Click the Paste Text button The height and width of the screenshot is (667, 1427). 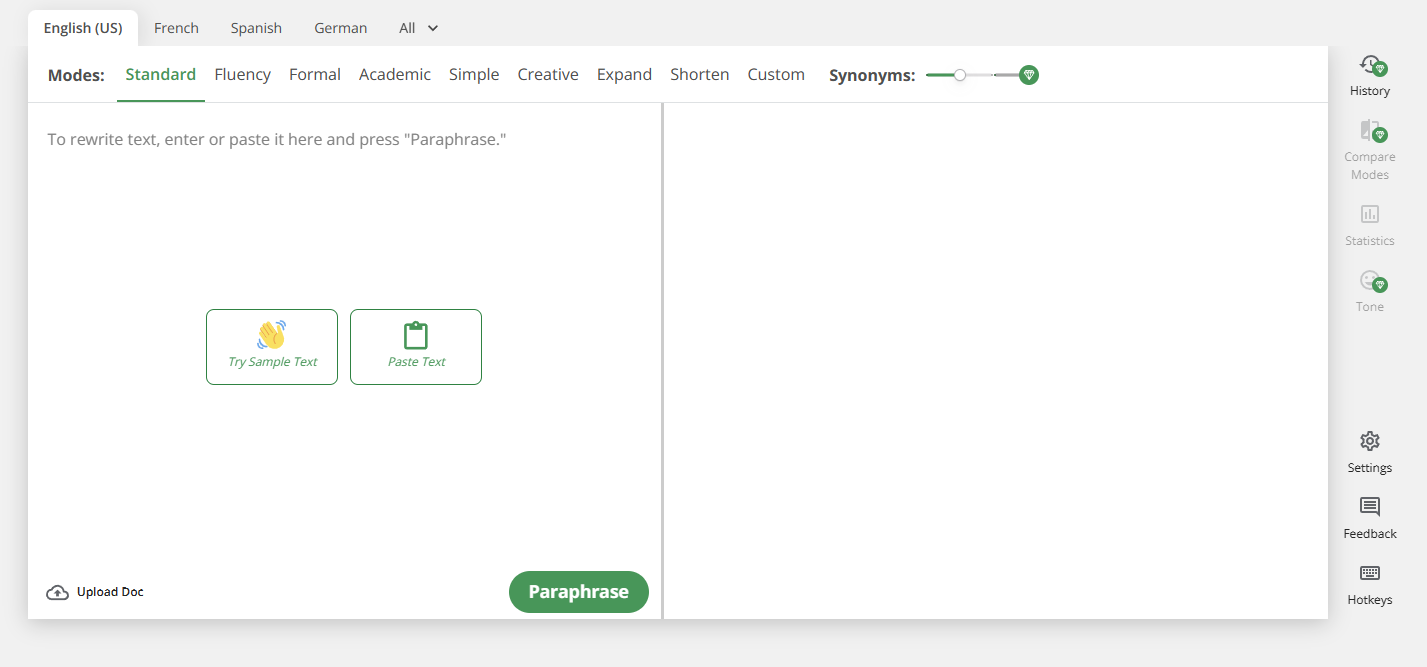(x=416, y=347)
